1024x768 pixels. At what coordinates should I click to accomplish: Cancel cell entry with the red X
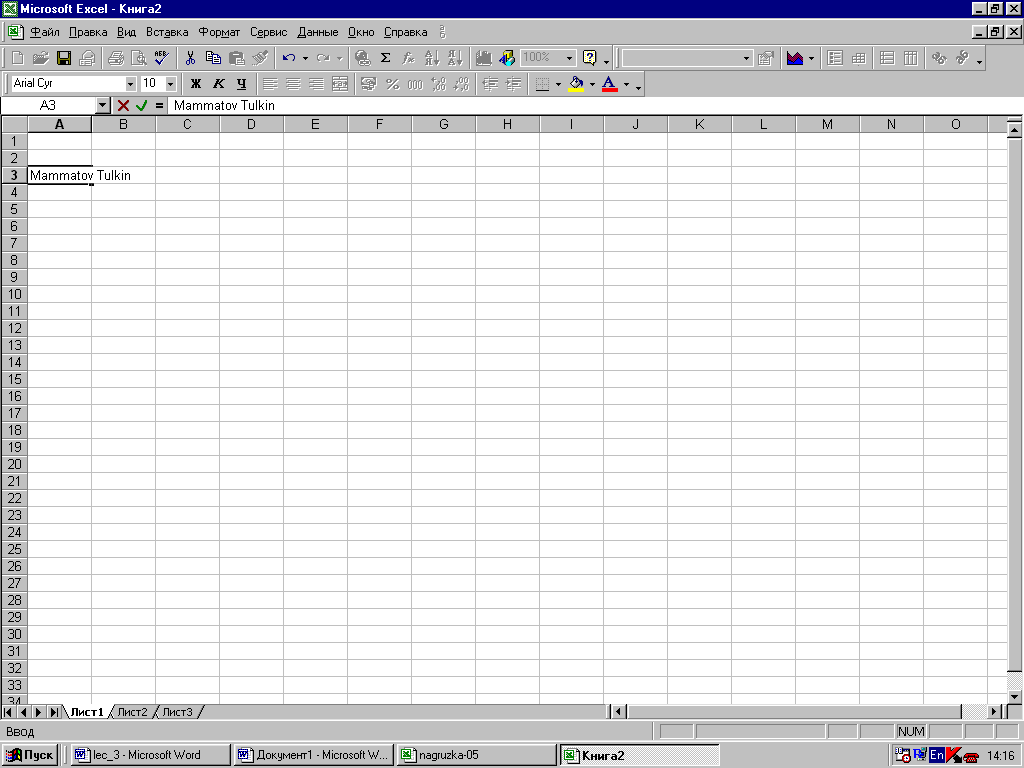[x=123, y=105]
